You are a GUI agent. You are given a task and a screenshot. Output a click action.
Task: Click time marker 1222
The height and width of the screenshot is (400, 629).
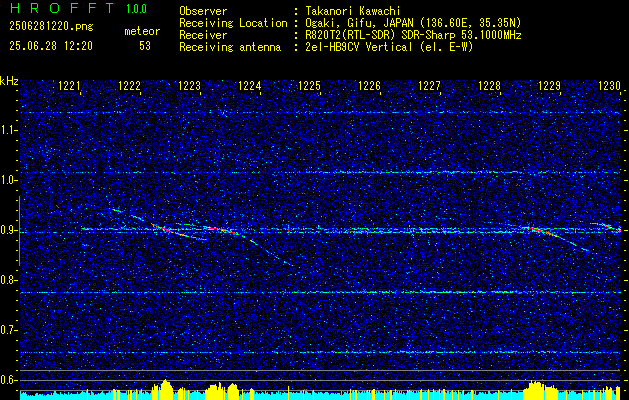pyautogui.click(x=130, y=85)
